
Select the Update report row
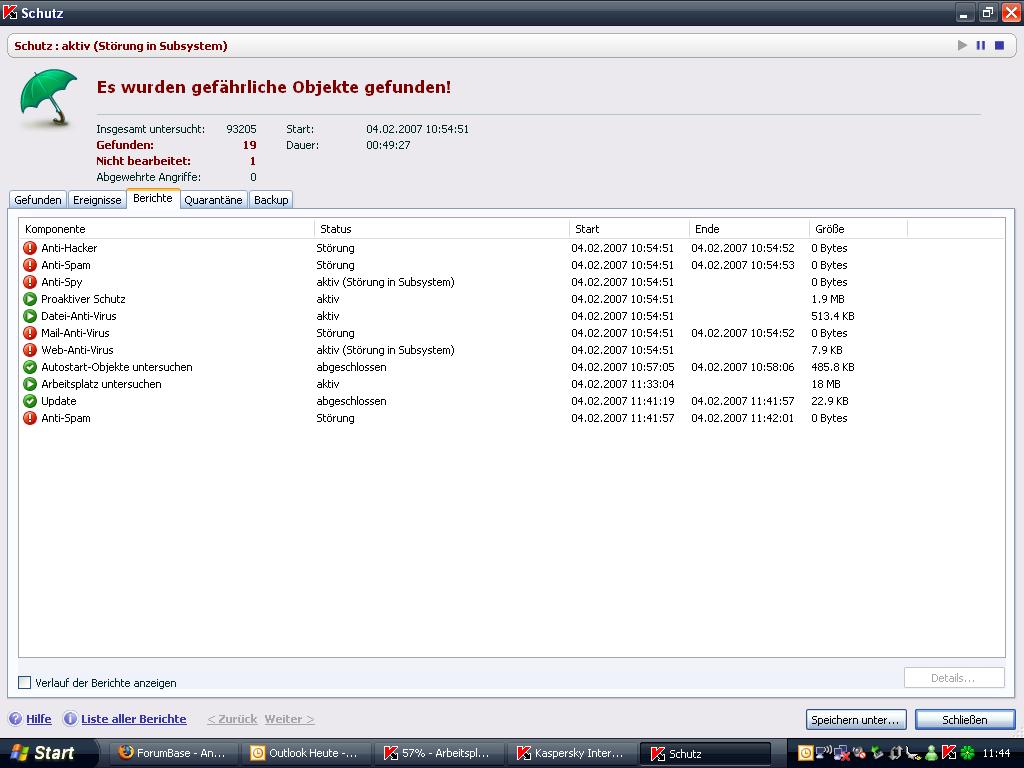(512, 401)
